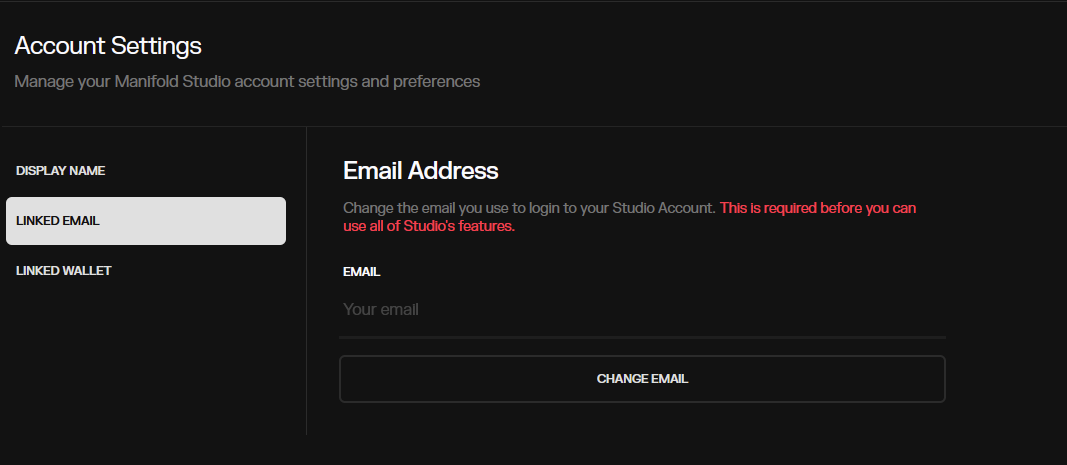Click the Account Settings page heading
1067x465 pixels.
(x=108, y=45)
